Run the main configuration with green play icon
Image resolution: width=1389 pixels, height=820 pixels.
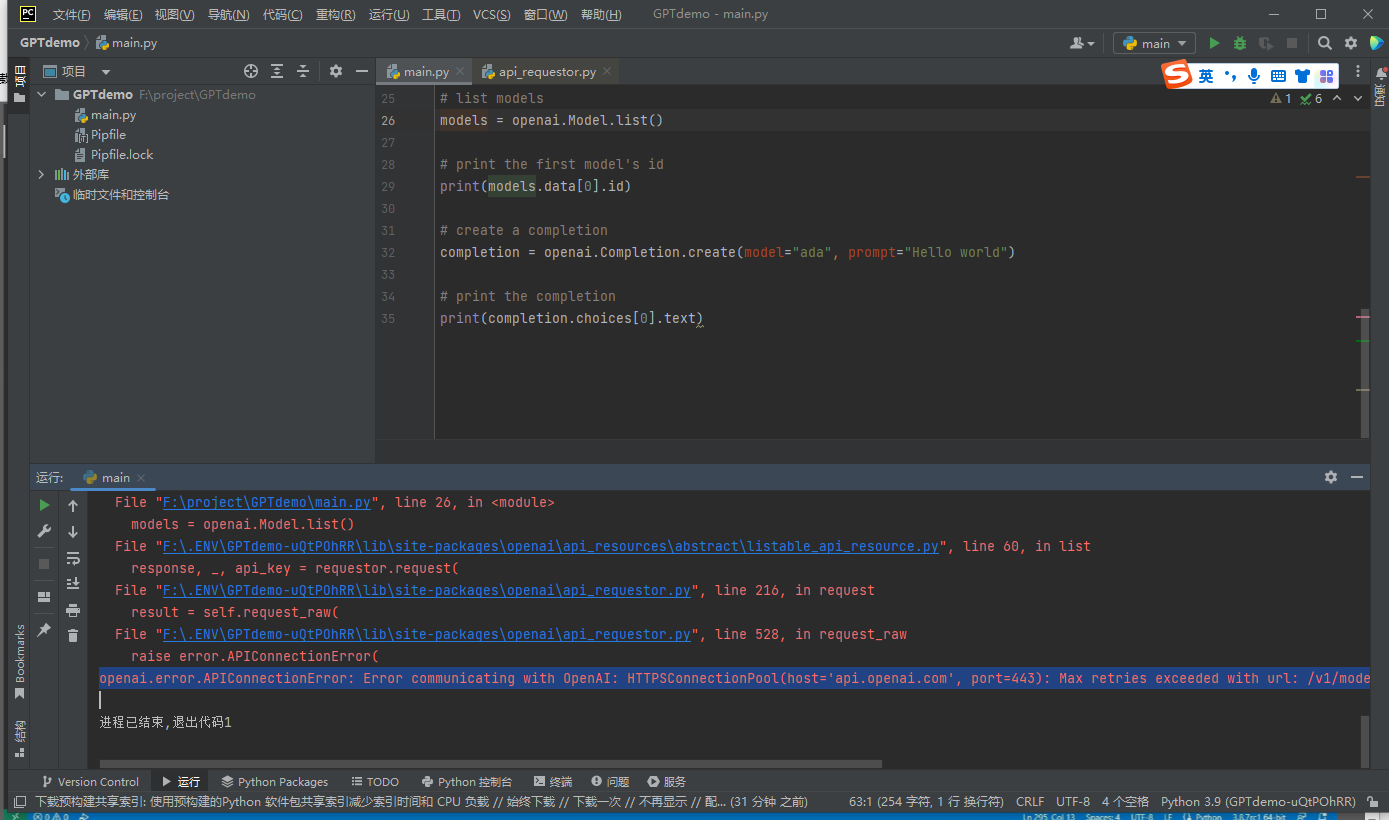tap(1214, 43)
